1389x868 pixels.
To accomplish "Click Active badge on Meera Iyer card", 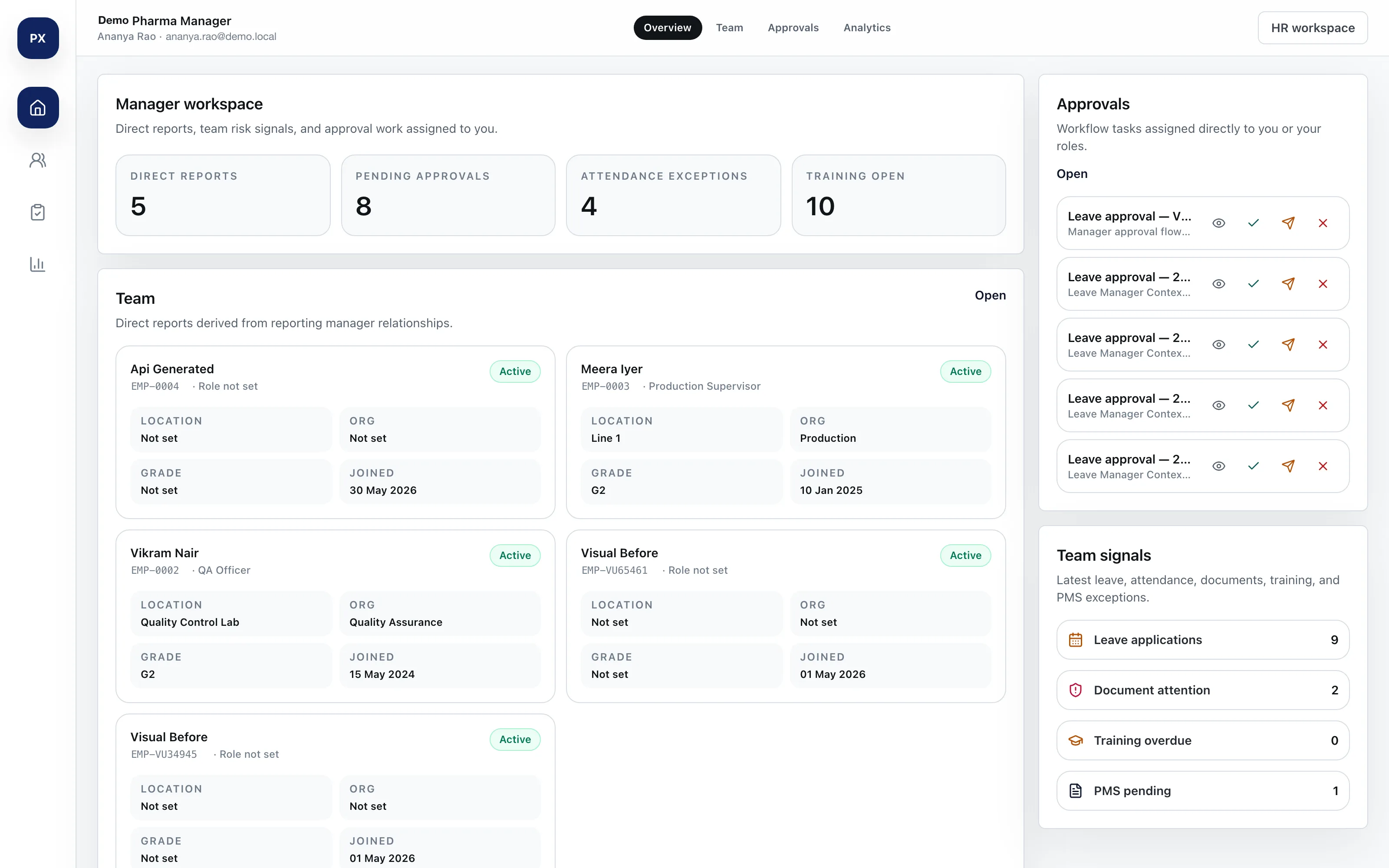I will point(965,372).
